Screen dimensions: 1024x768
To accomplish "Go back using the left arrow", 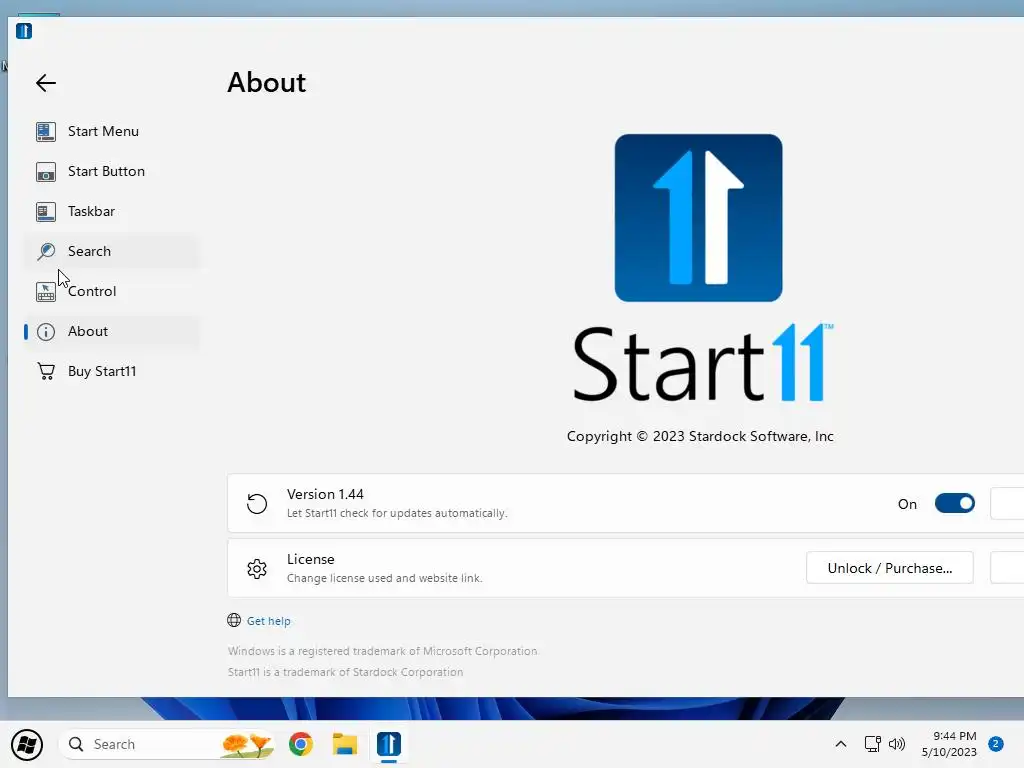I will pos(46,83).
